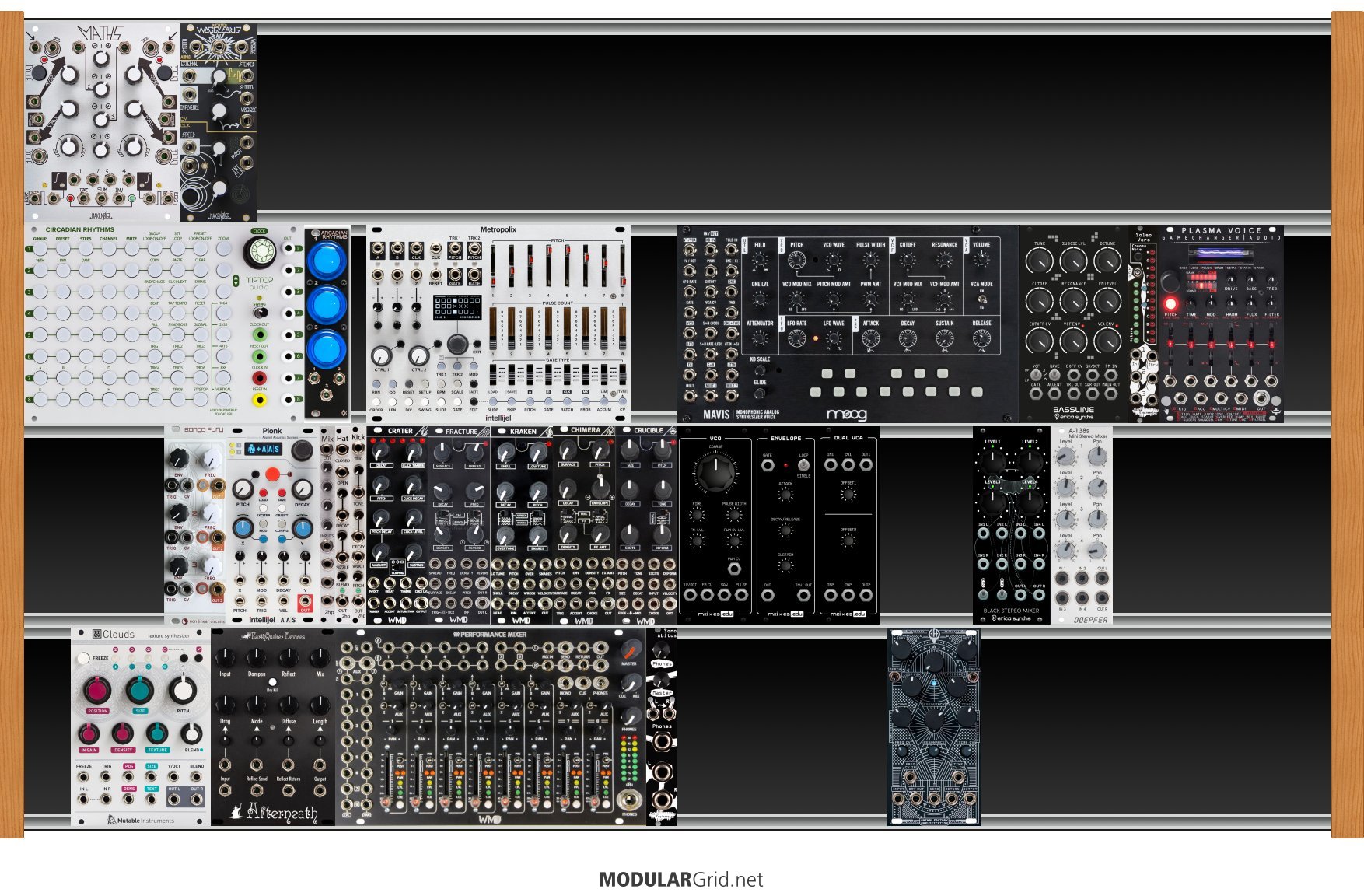Click the Performance Mixer PHONES output jack
Image resolution: width=1364 pixels, height=896 pixels.
[x=630, y=800]
